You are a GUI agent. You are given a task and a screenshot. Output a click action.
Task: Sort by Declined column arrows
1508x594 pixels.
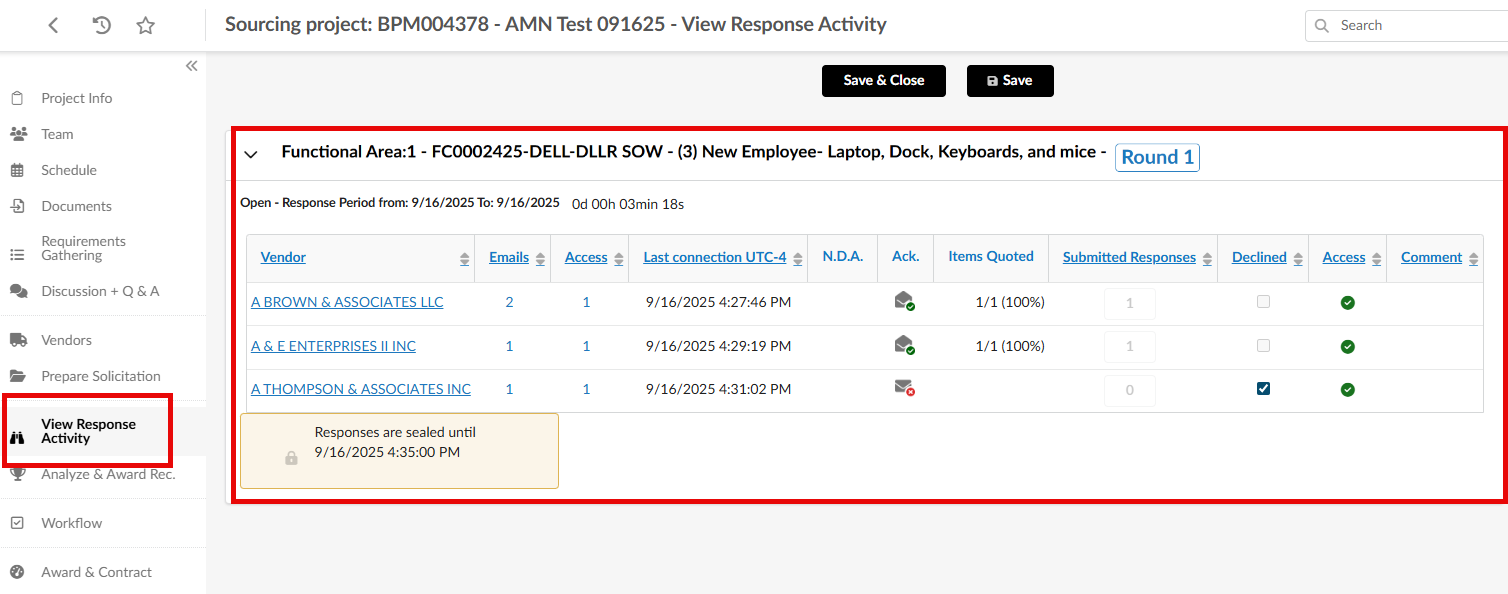(x=1298, y=259)
